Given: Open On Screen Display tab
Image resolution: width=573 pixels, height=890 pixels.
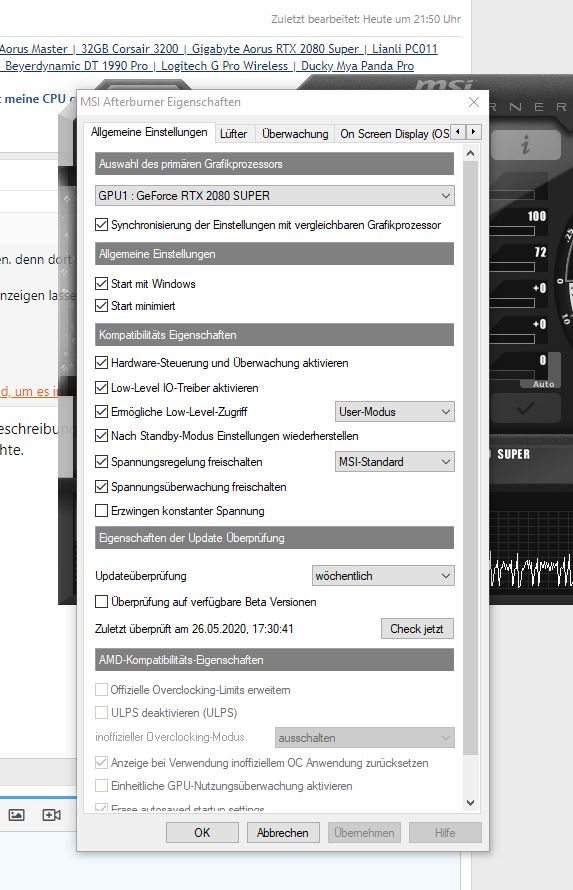Looking at the screenshot, I should coord(394,134).
